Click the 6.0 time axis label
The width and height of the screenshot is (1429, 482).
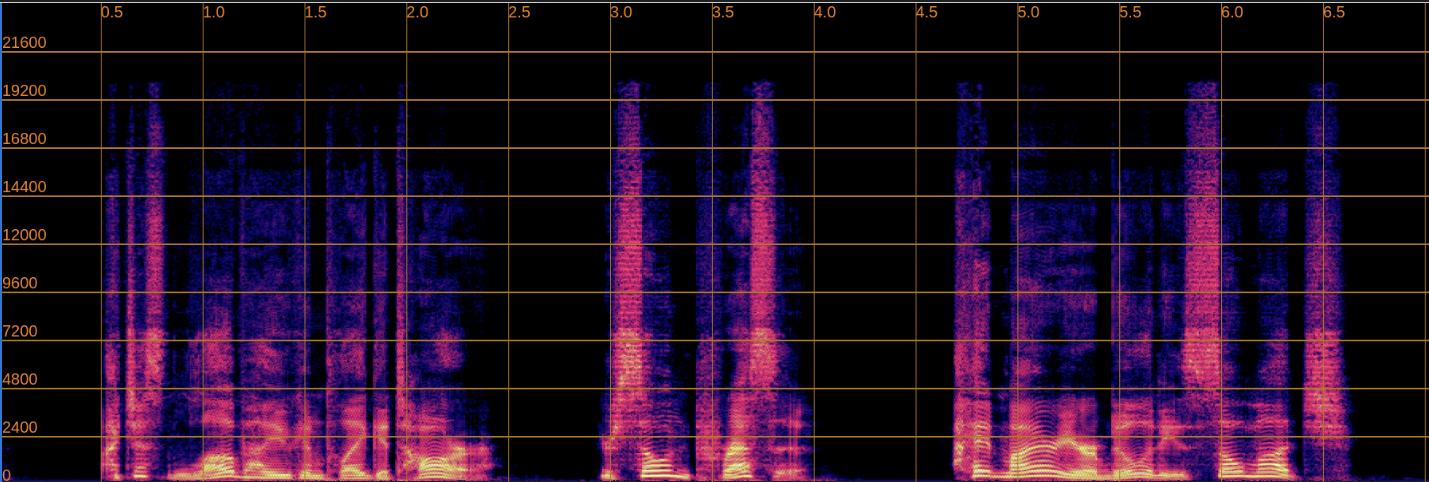pos(1233,13)
